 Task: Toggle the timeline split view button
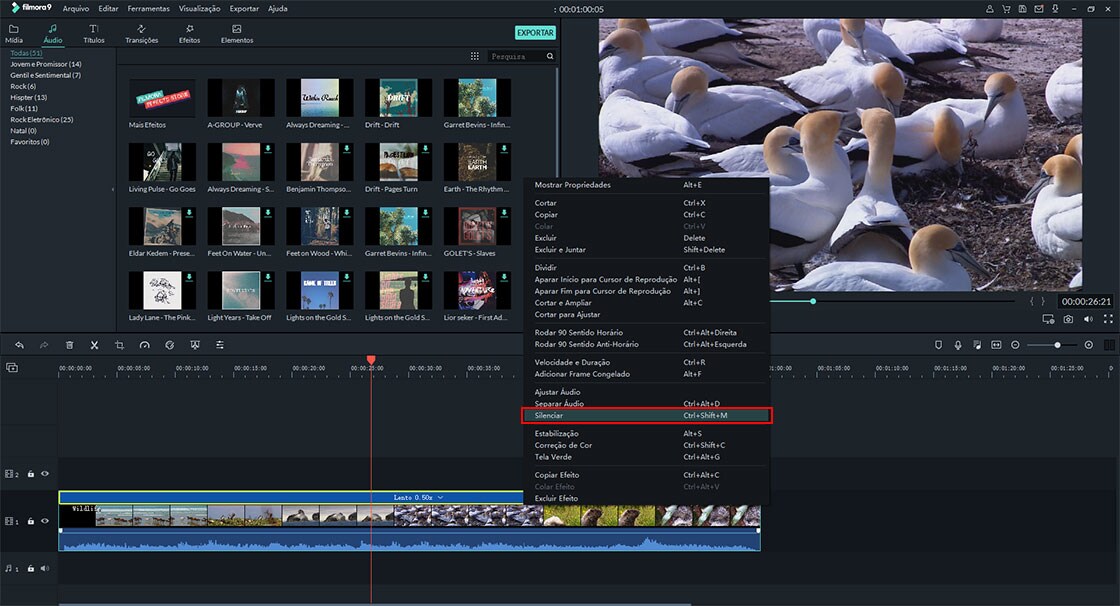(x=1109, y=345)
